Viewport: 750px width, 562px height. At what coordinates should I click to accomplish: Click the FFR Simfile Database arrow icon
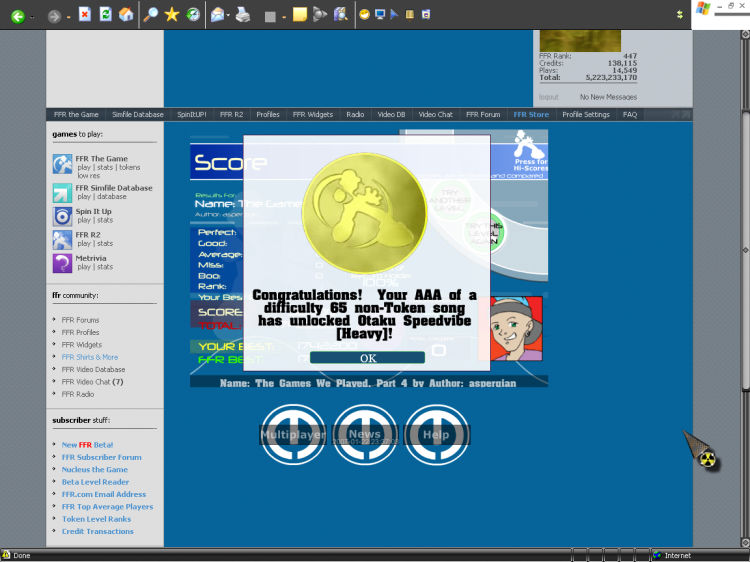[62, 192]
